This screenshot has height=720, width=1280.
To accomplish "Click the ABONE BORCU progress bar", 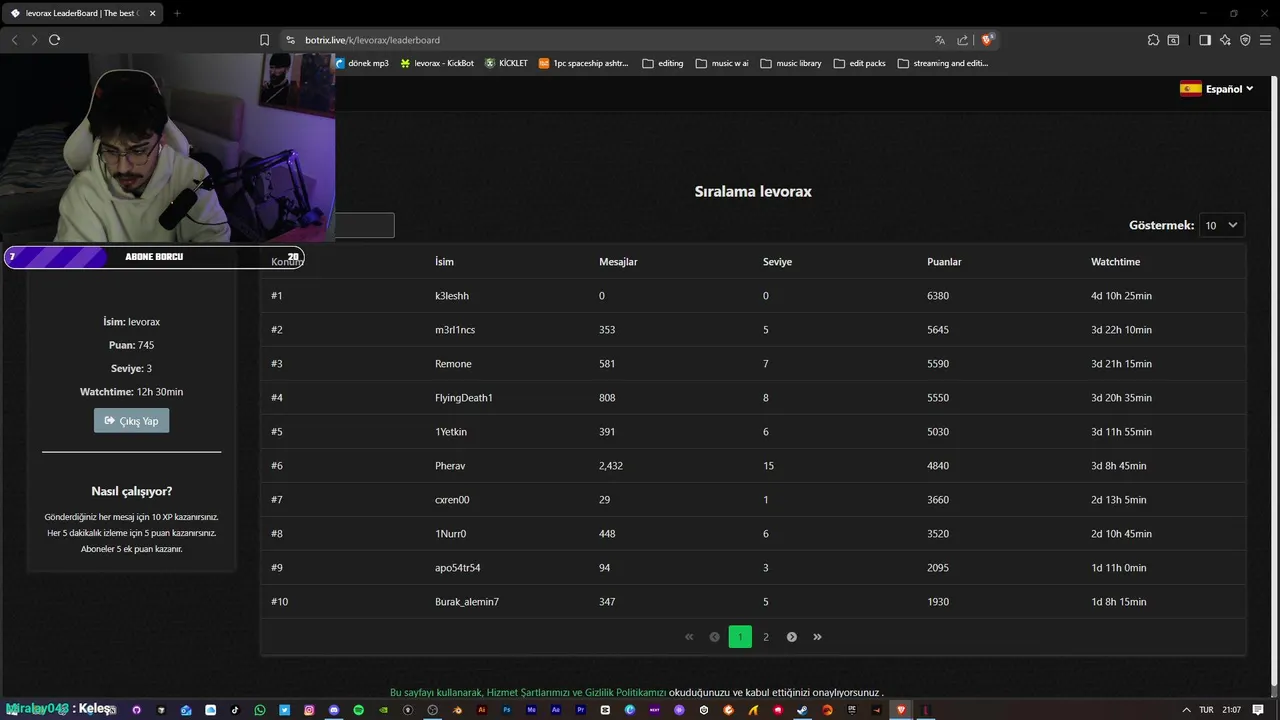I will pyautogui.click(x=154, y=257).
